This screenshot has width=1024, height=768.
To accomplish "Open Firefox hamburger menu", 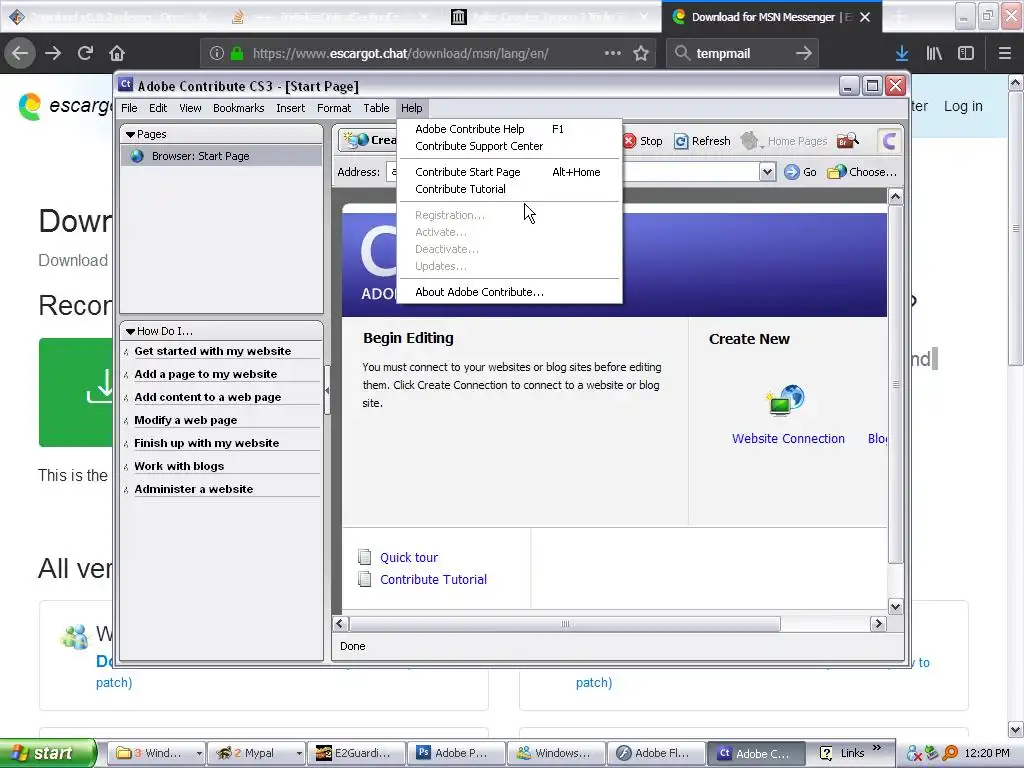I will tap(1004, 54).
